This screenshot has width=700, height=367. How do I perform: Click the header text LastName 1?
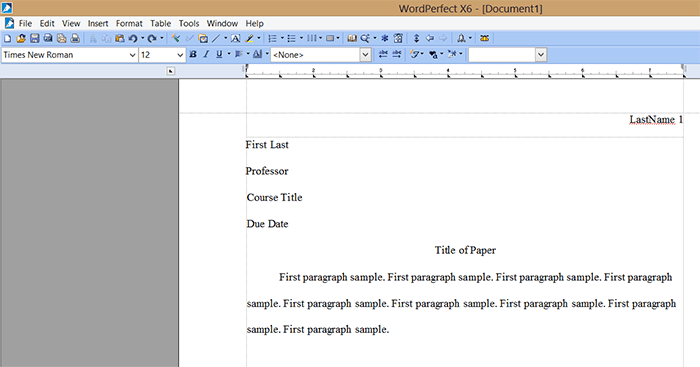(x=656, y=120)
